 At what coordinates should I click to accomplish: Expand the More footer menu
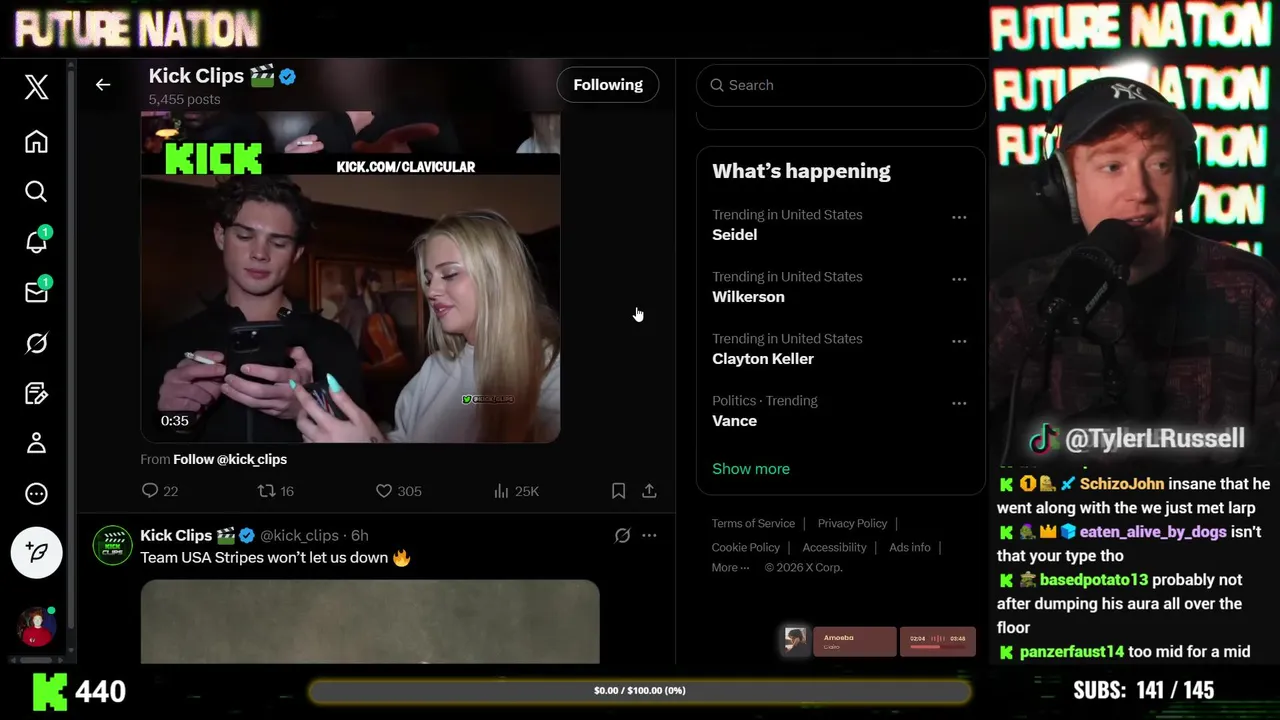tap(731, 567)
